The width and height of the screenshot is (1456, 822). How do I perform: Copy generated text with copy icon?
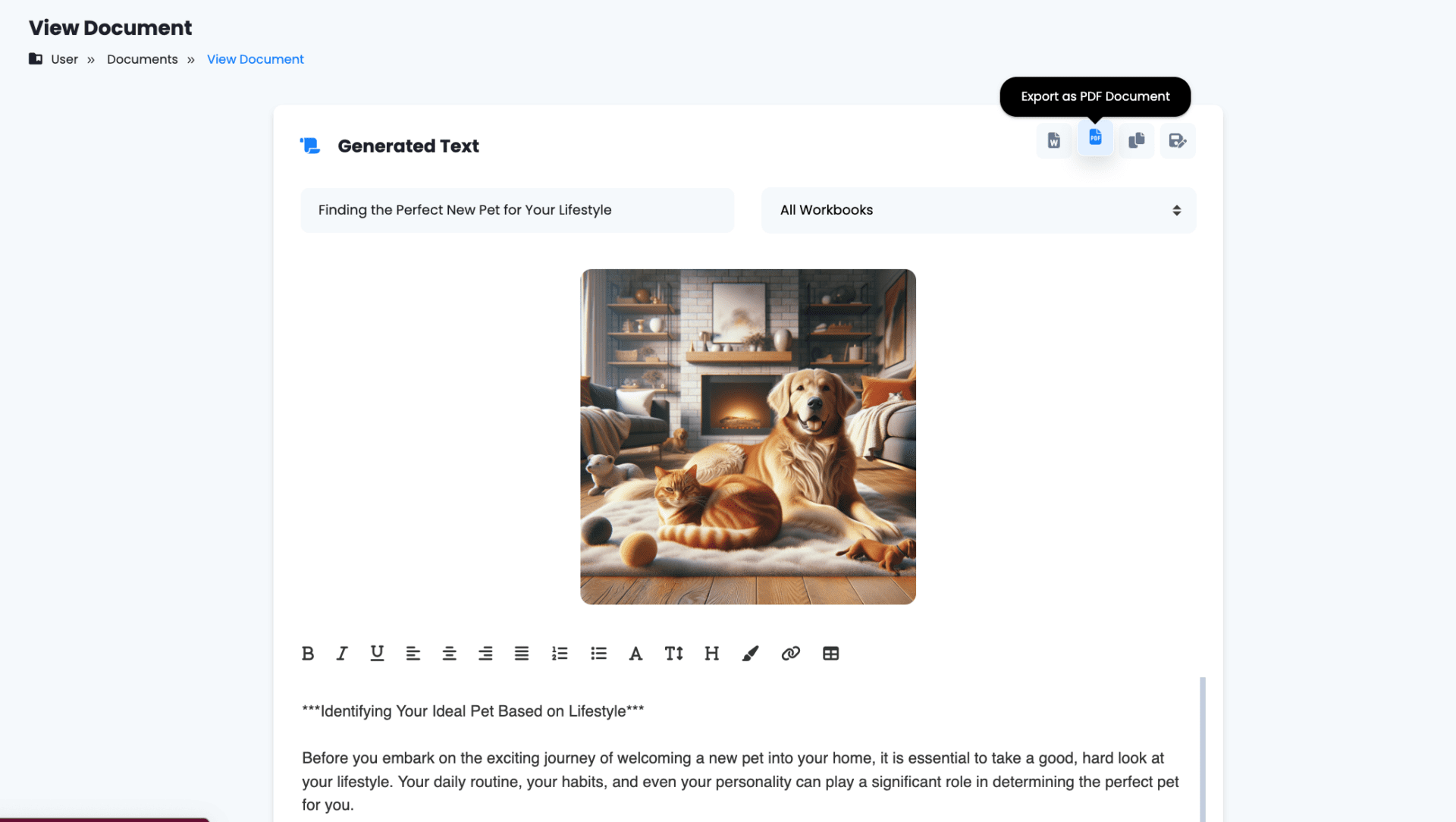pyautogui.click(x=1136, y=140)
